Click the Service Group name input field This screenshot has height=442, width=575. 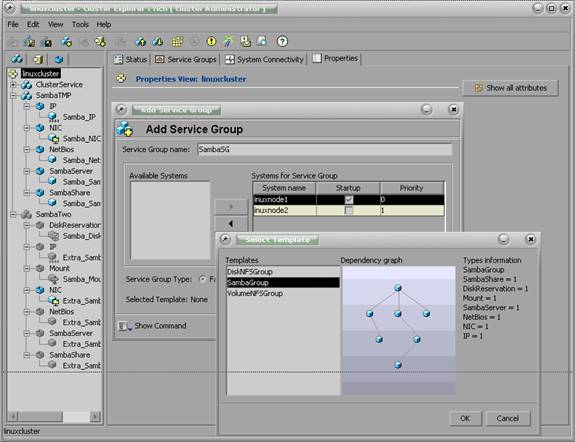coord(325,149)
